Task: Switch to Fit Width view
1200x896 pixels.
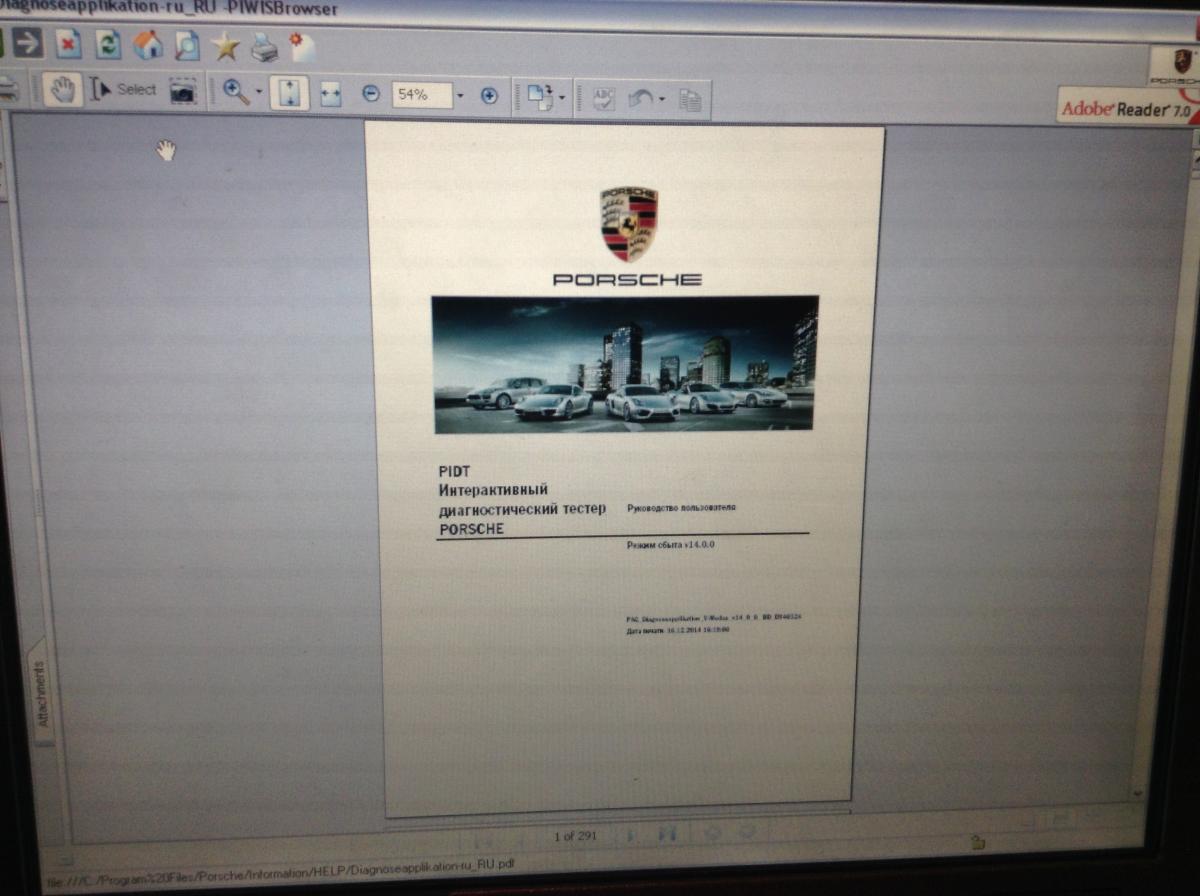Action: tap(330, 94)
